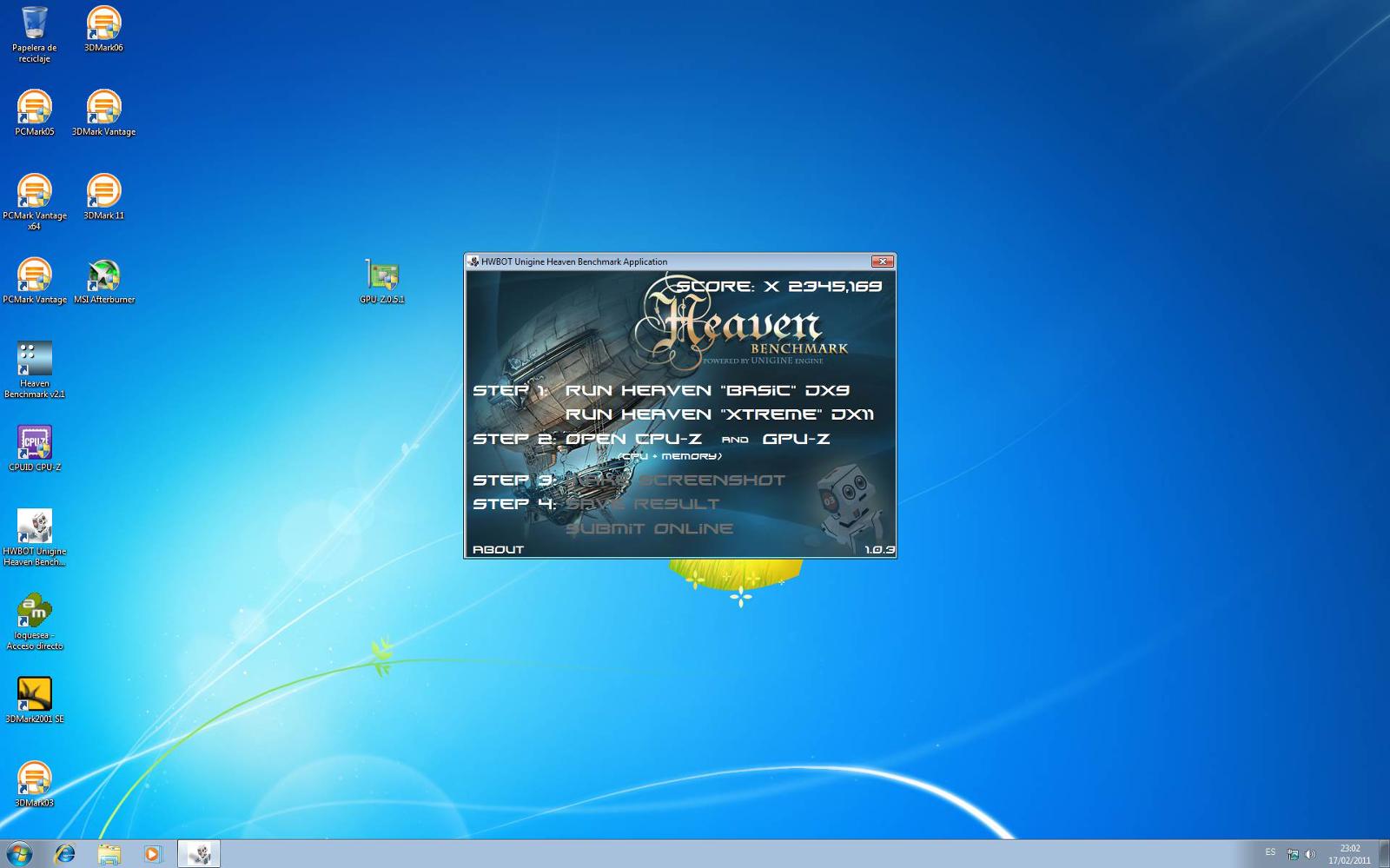
Task: Click the 1.0.3 version label
Action: [879, 549]
